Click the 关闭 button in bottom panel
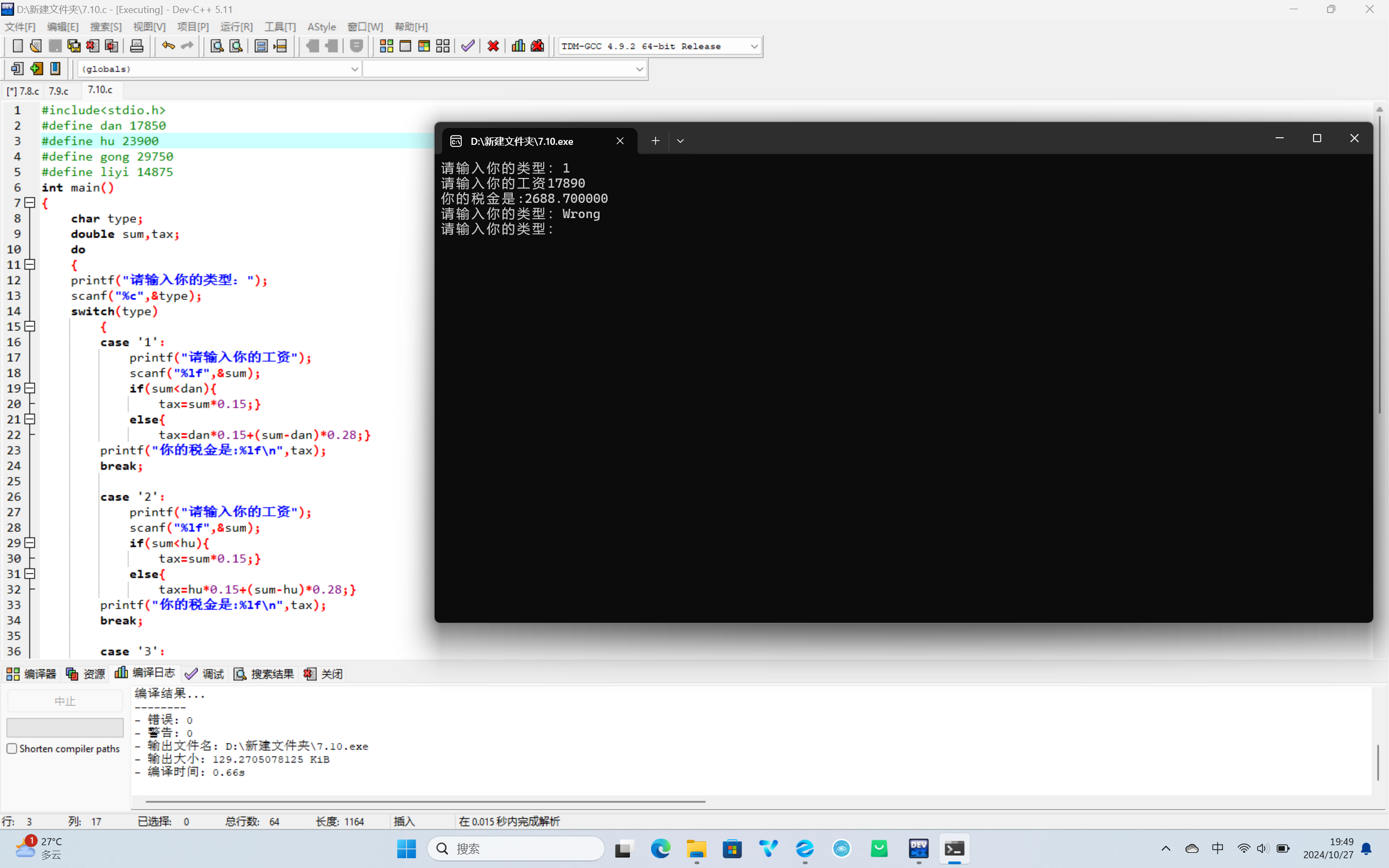Viewport: 1389px width, 868px height. click(x=324, y=674)
